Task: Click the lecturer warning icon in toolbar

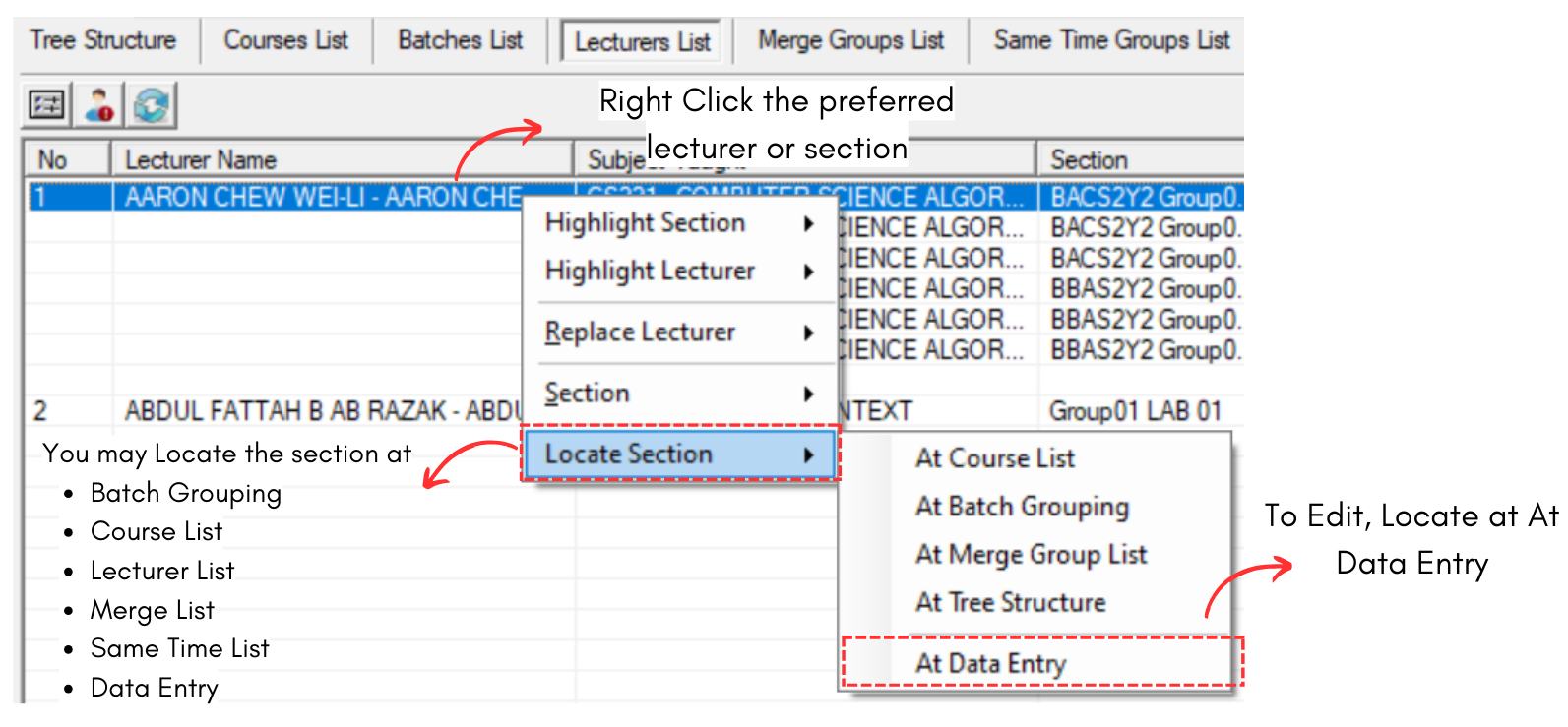Action: pos(98,105)
